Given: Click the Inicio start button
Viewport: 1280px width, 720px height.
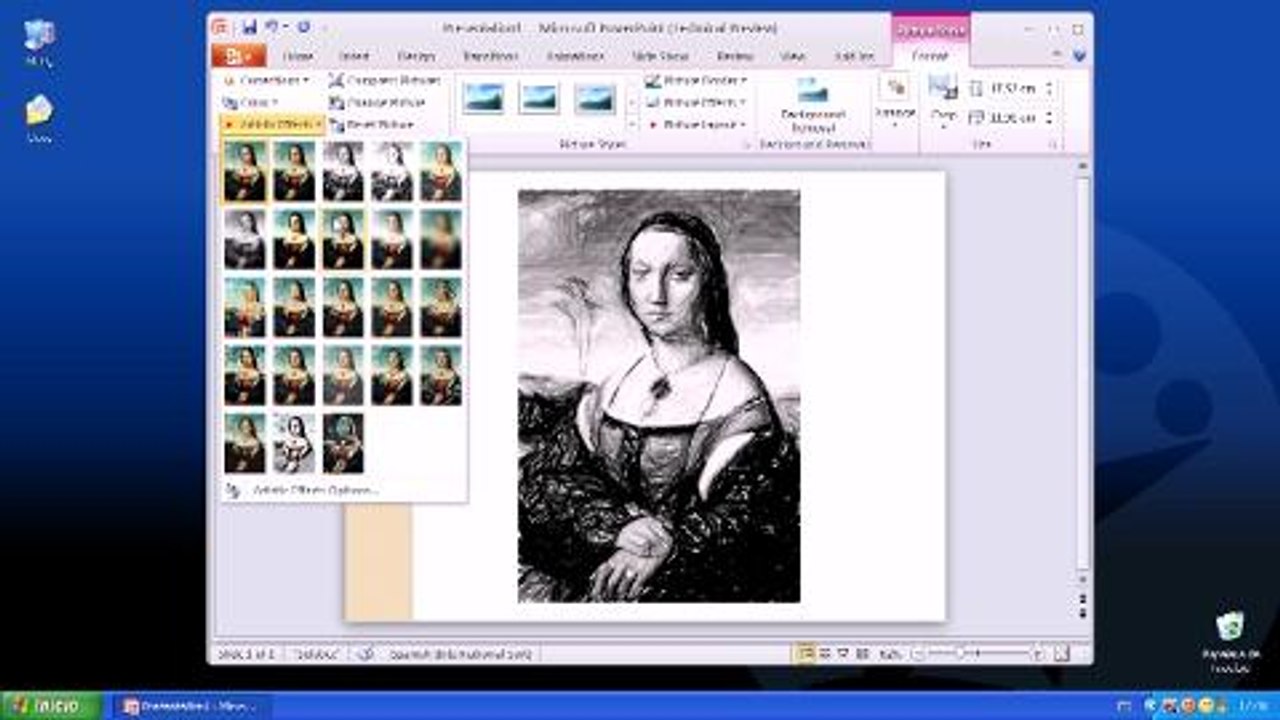Looking at the screenshot, I should (x=52, y=706).
